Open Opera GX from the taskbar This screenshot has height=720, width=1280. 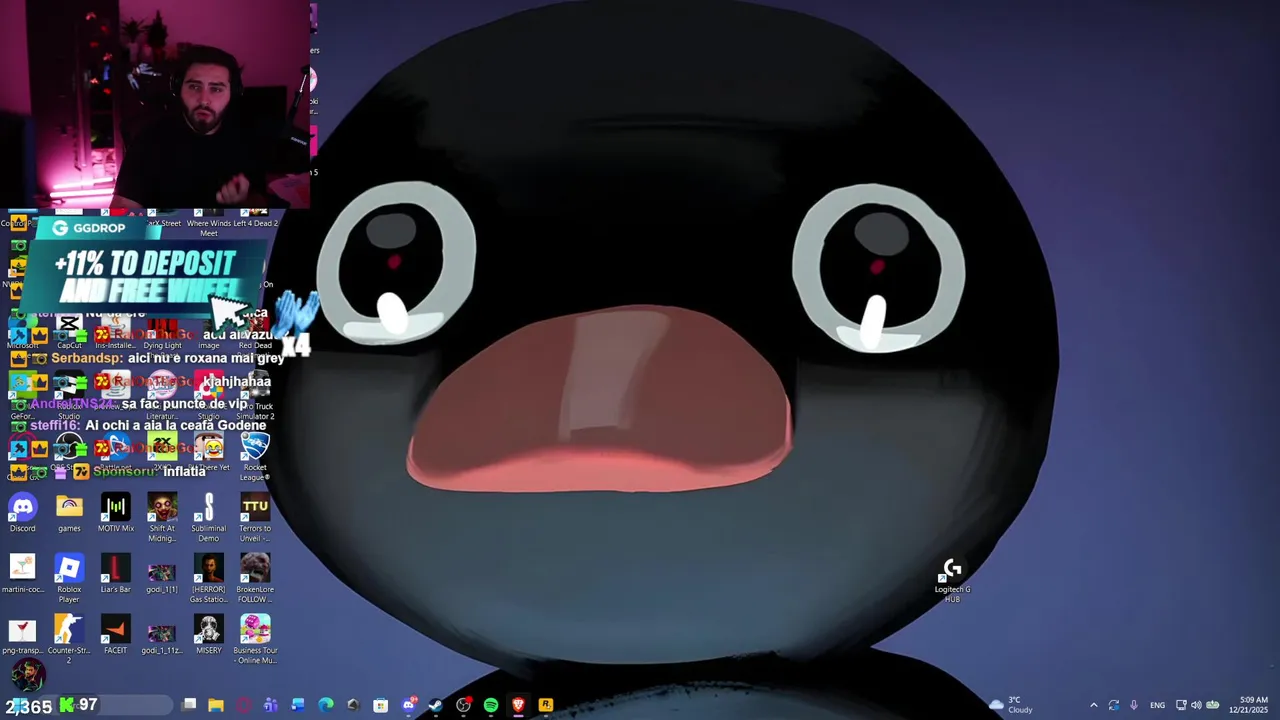click(243, 705)
